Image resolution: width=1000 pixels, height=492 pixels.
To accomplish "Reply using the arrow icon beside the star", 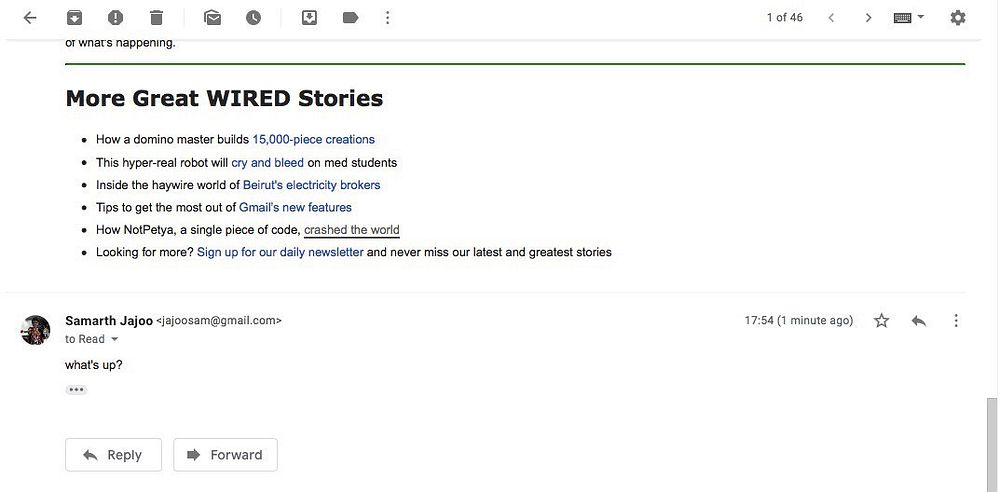I will [919, 321].
